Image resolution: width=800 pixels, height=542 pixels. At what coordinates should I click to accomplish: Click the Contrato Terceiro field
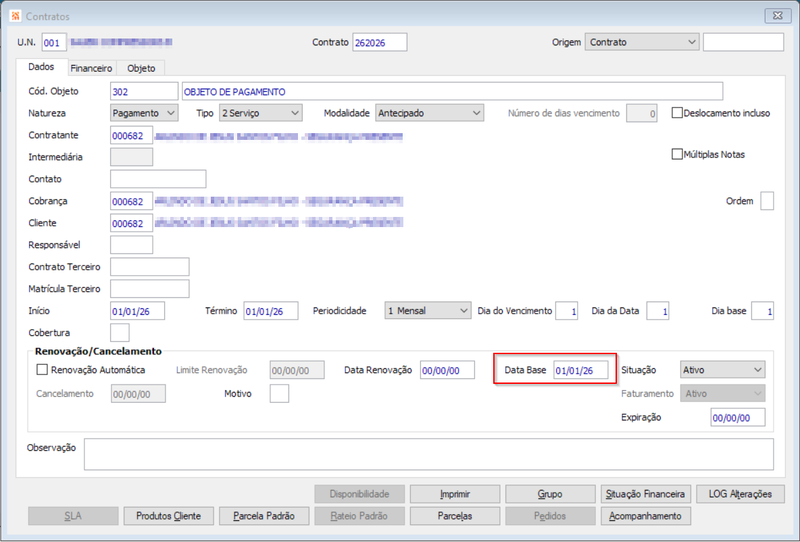pos(149,267)
